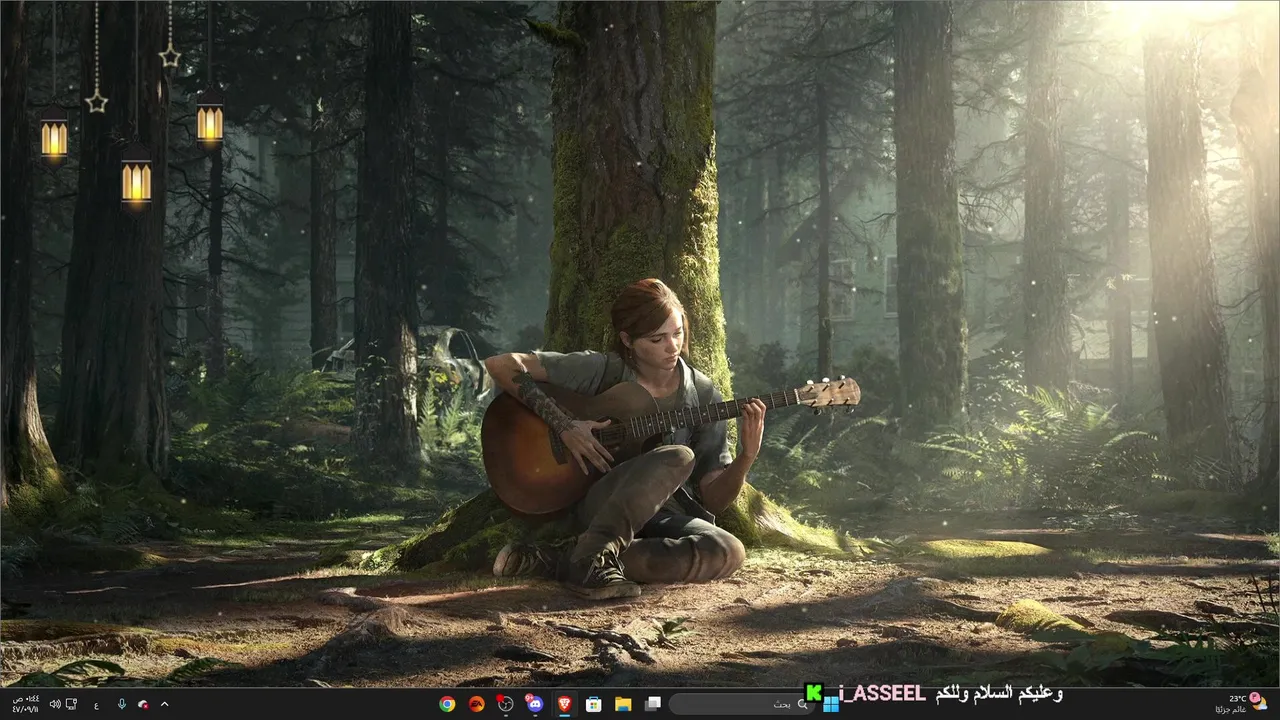Launch Microsoft Store from the taskbar
Viewport: 1280px width, 720px height.
[x=593, y=704]
